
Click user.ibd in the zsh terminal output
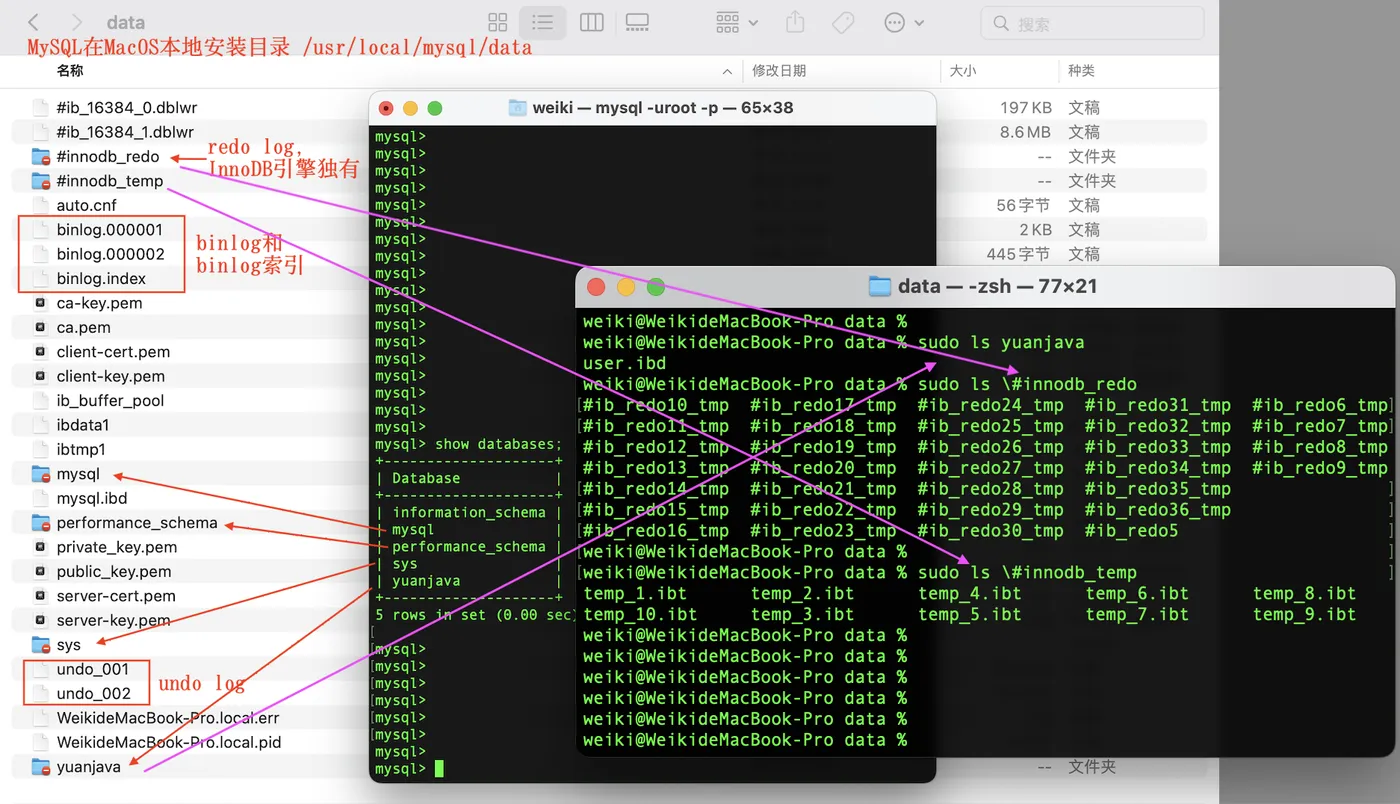pos(624,363)
